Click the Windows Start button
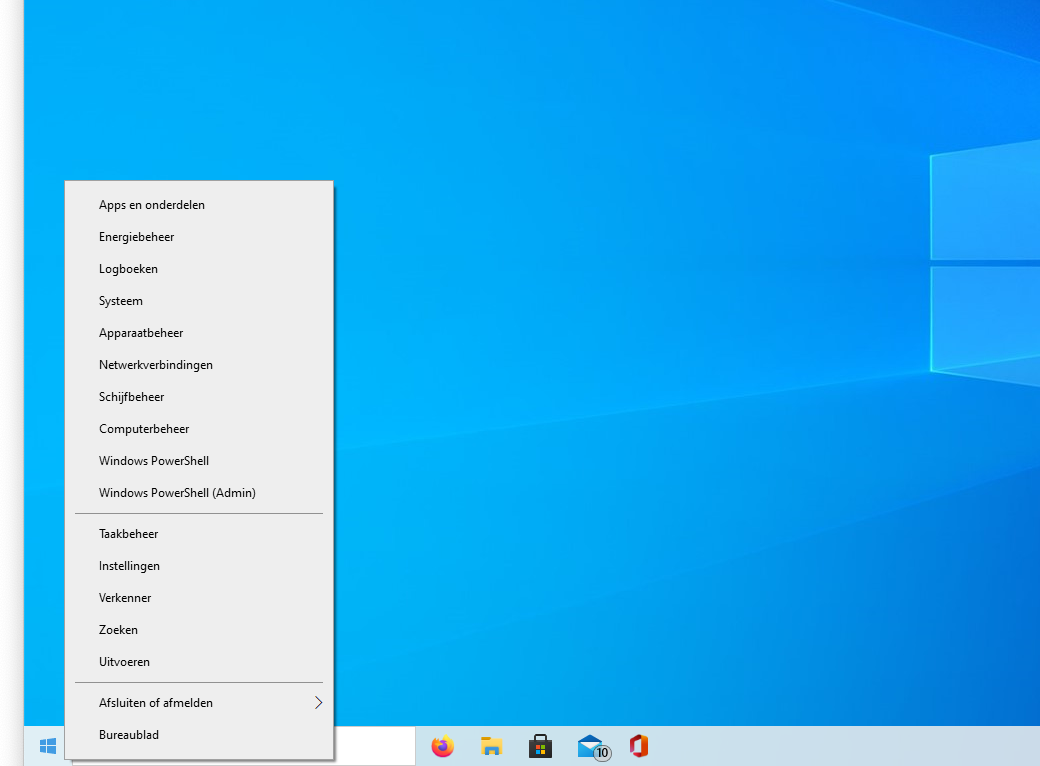Image resolution: width=1040 pixels, height=766 pixels. [x=47, y=746]
